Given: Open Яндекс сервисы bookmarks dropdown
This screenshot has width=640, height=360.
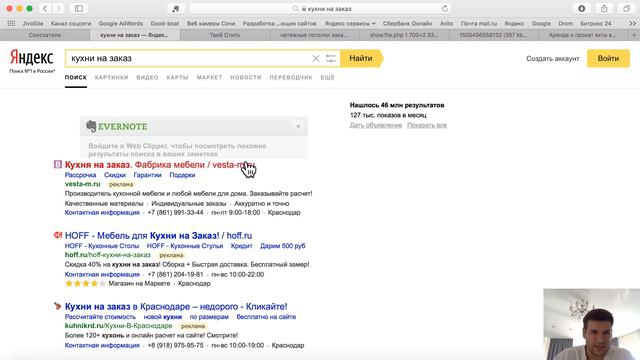Looking at the screenshot, I should [350, 24].
